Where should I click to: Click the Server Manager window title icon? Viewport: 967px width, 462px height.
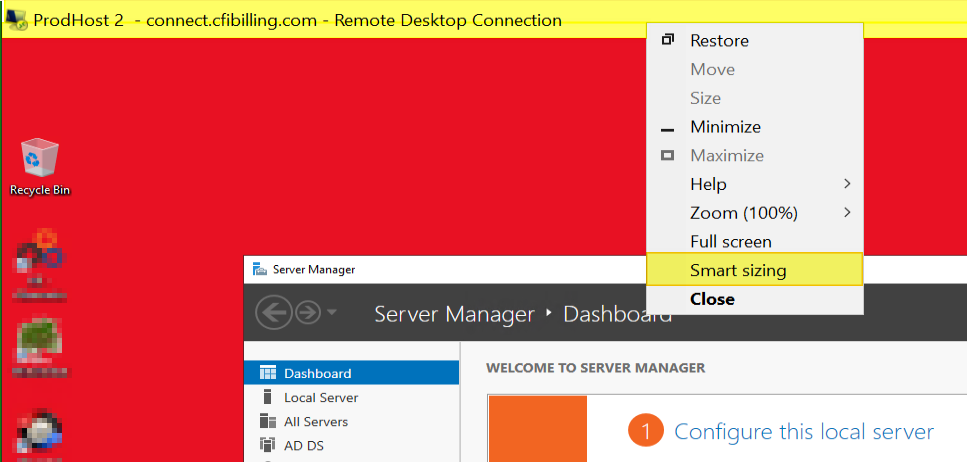click(x=260, y=270)
